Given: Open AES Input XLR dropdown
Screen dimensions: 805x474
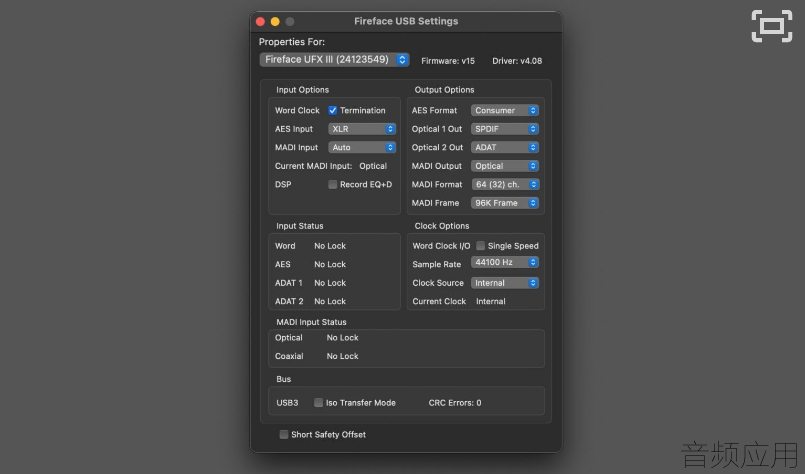Looking at the screenshot, I should point(362,129).
